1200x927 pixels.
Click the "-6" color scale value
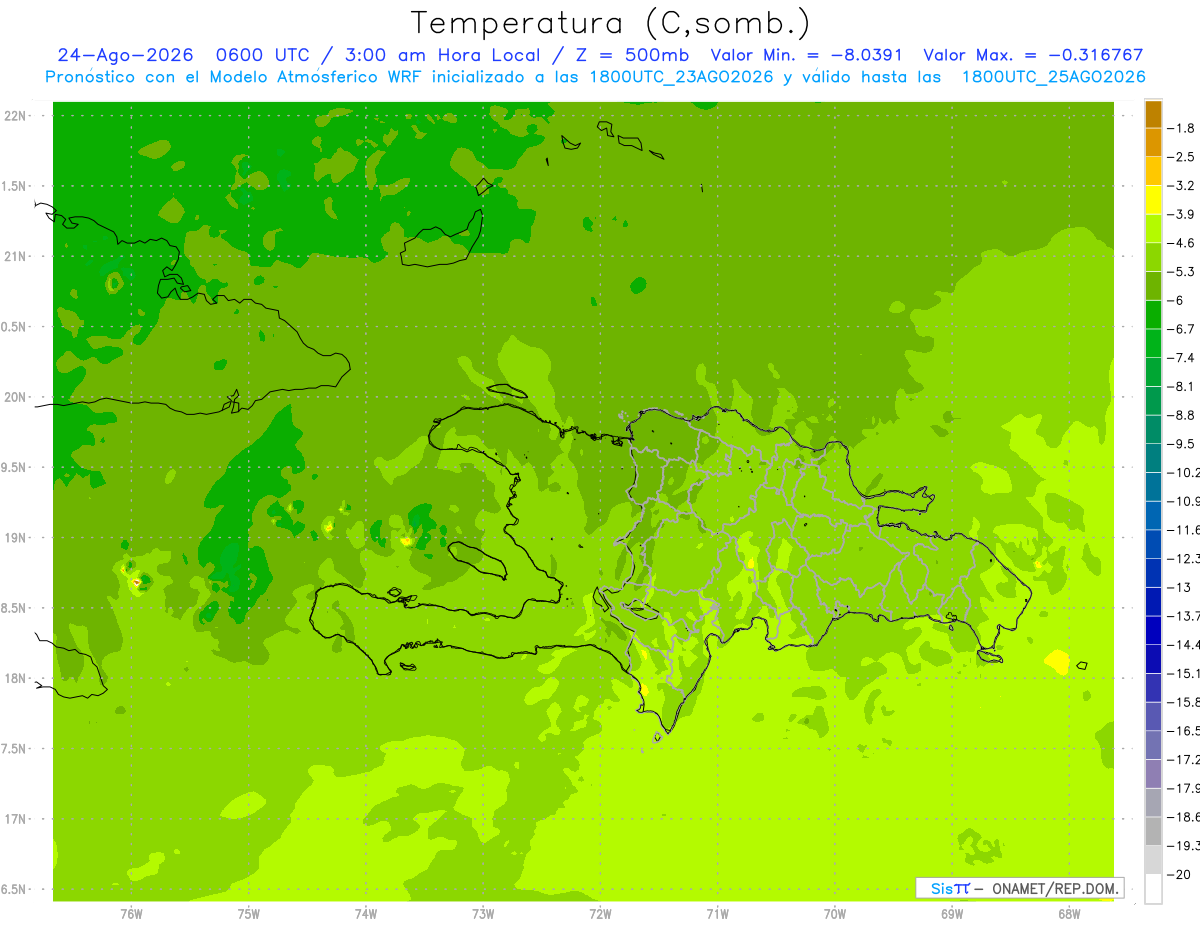[x=1176, y=300]
